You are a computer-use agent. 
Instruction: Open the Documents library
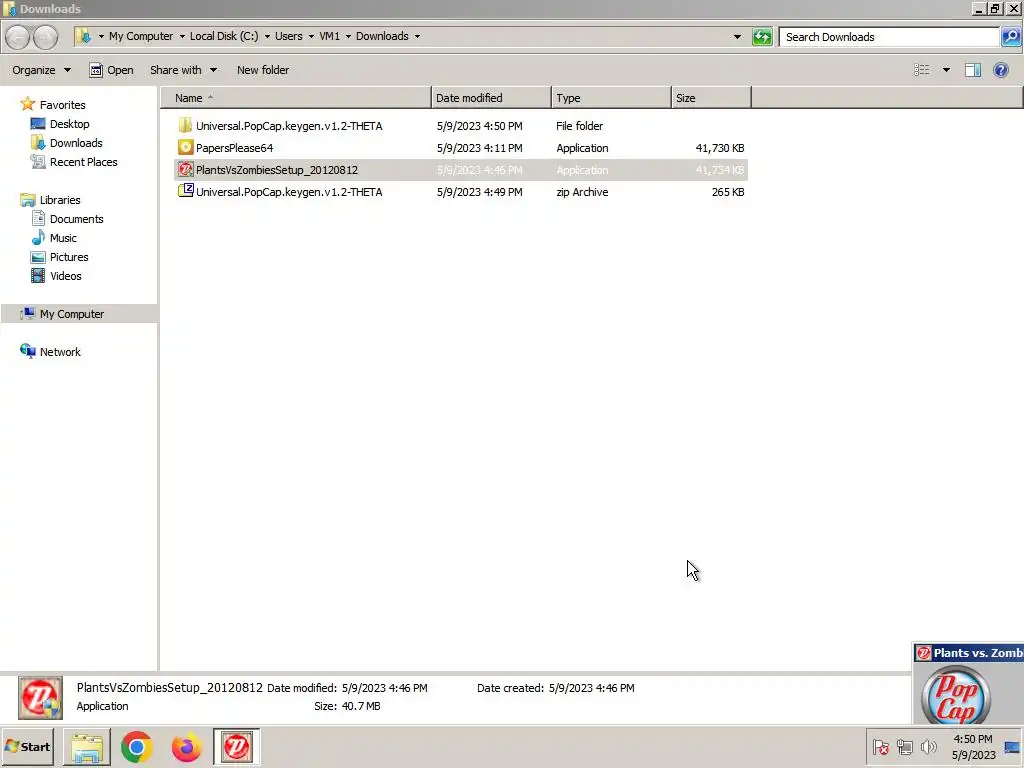click(x=76, y=219)
